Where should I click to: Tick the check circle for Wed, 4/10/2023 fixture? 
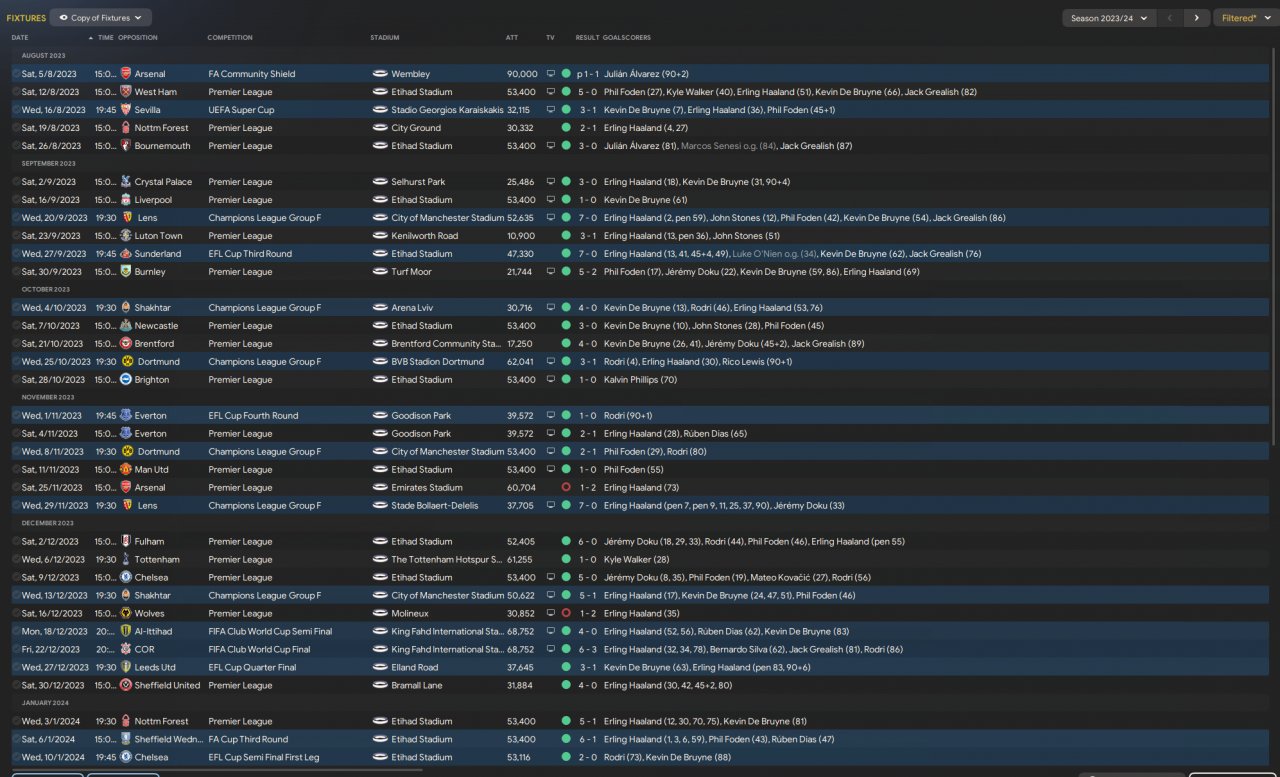pos(16,308)
